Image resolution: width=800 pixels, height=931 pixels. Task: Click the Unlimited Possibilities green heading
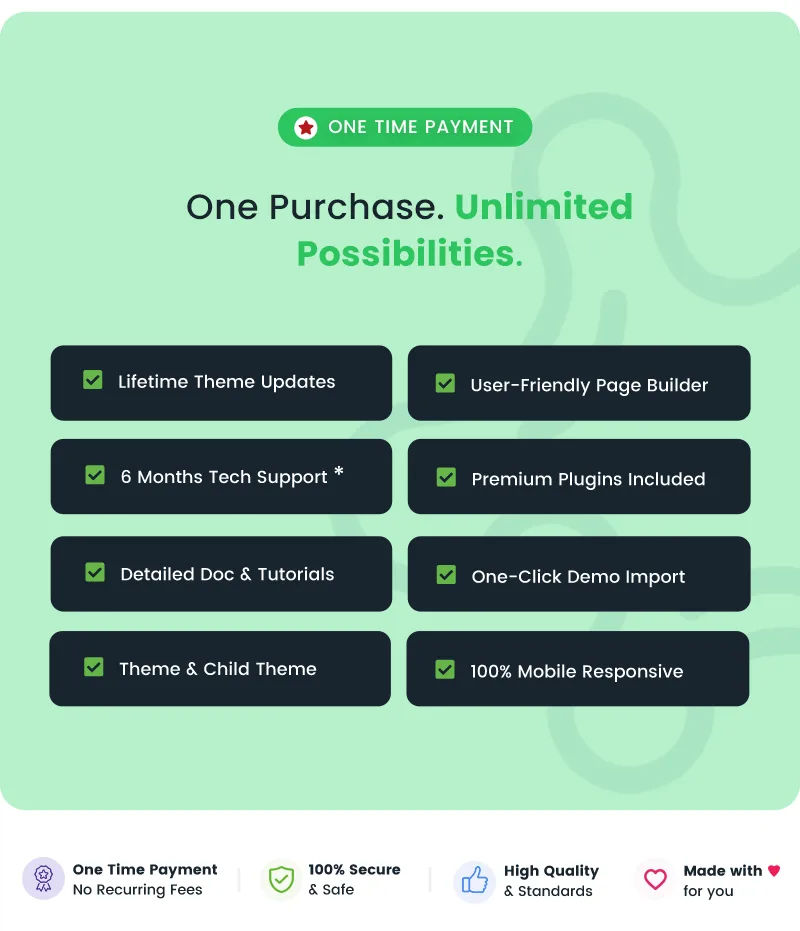point(465,230)
